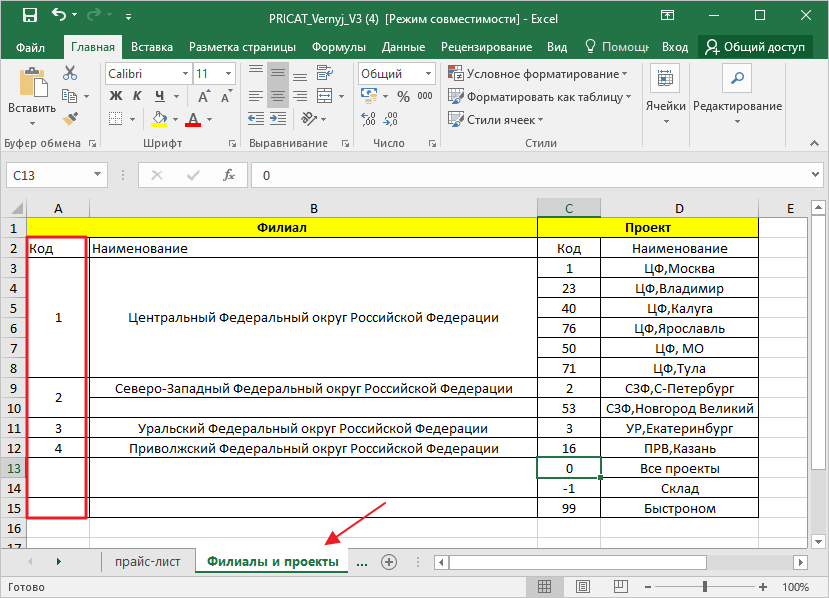Select column D header
This screenshot has height=598, width=829.
[679, 208]
